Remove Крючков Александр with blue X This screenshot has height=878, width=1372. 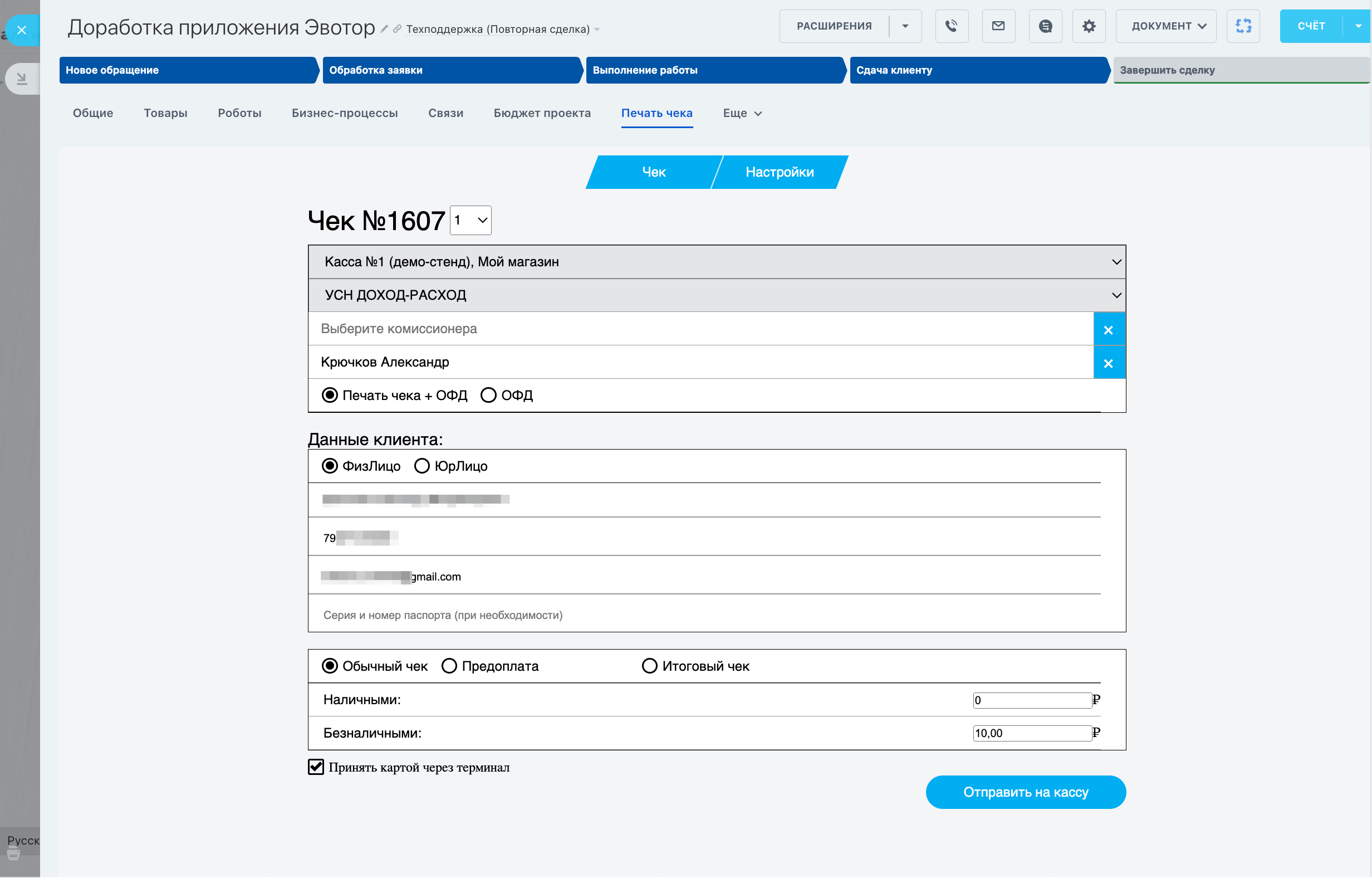pyautogui.click(x=1108, y=363)
